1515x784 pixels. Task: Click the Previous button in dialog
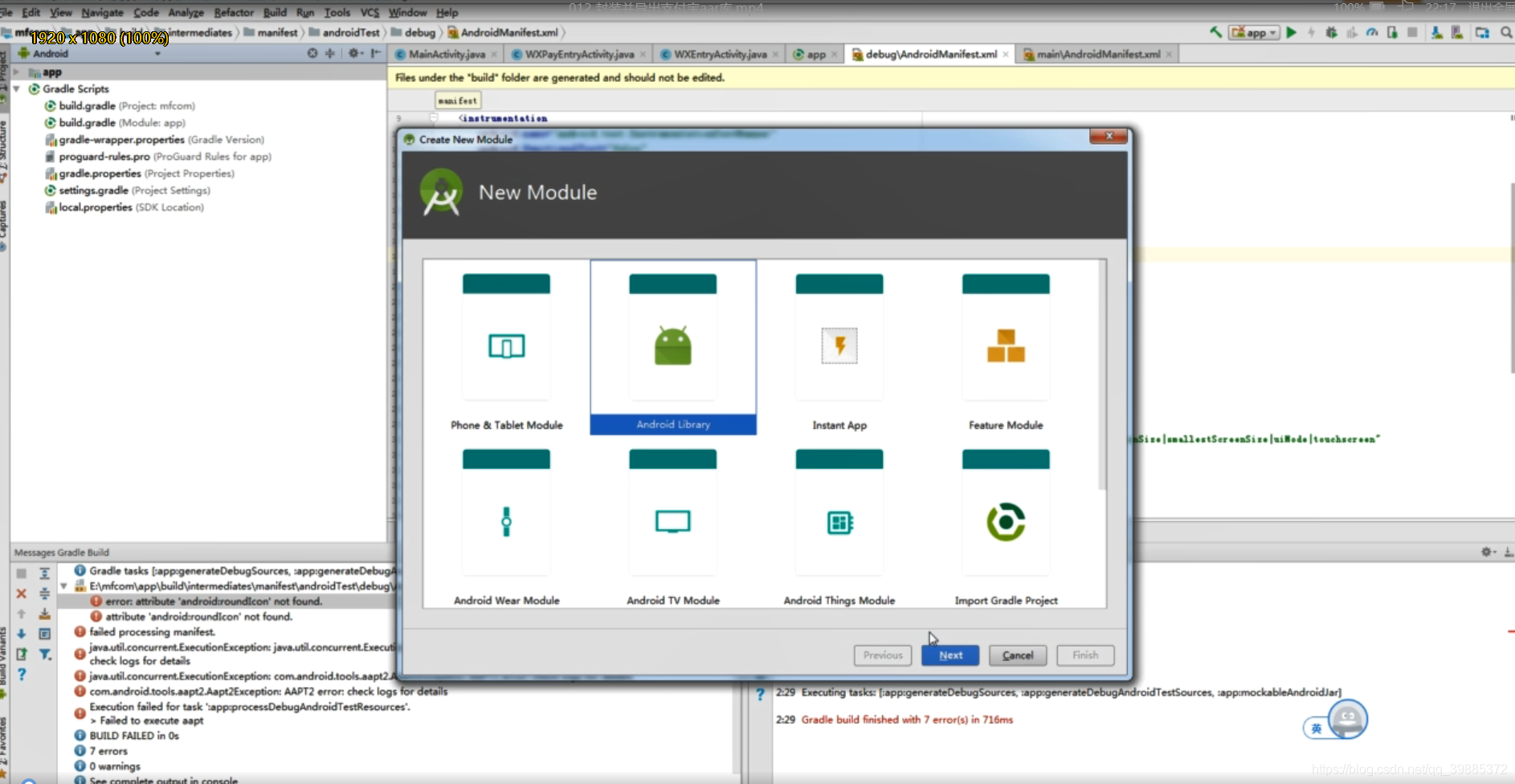point(883,655)
